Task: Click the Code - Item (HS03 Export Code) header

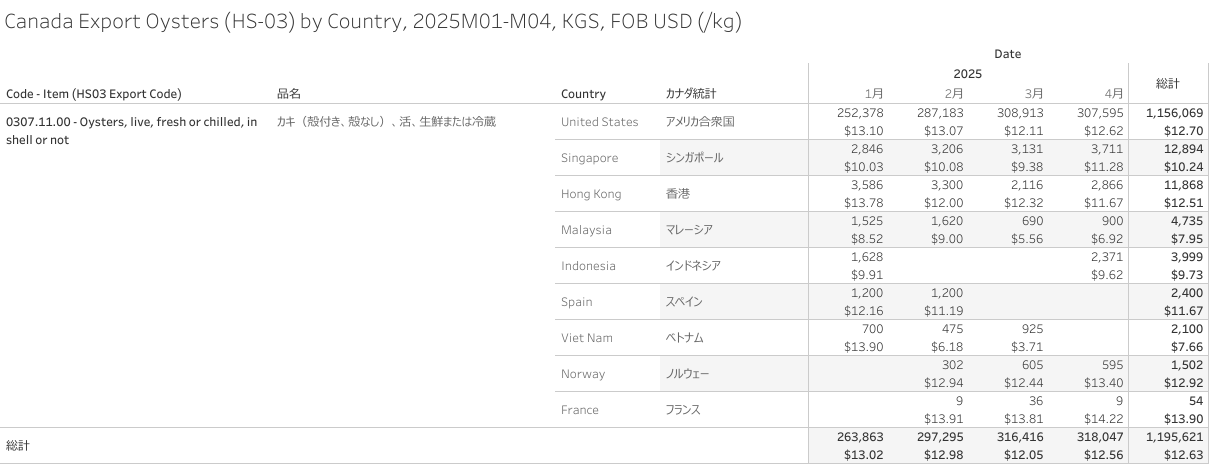Action: click(x=94, y=94)
